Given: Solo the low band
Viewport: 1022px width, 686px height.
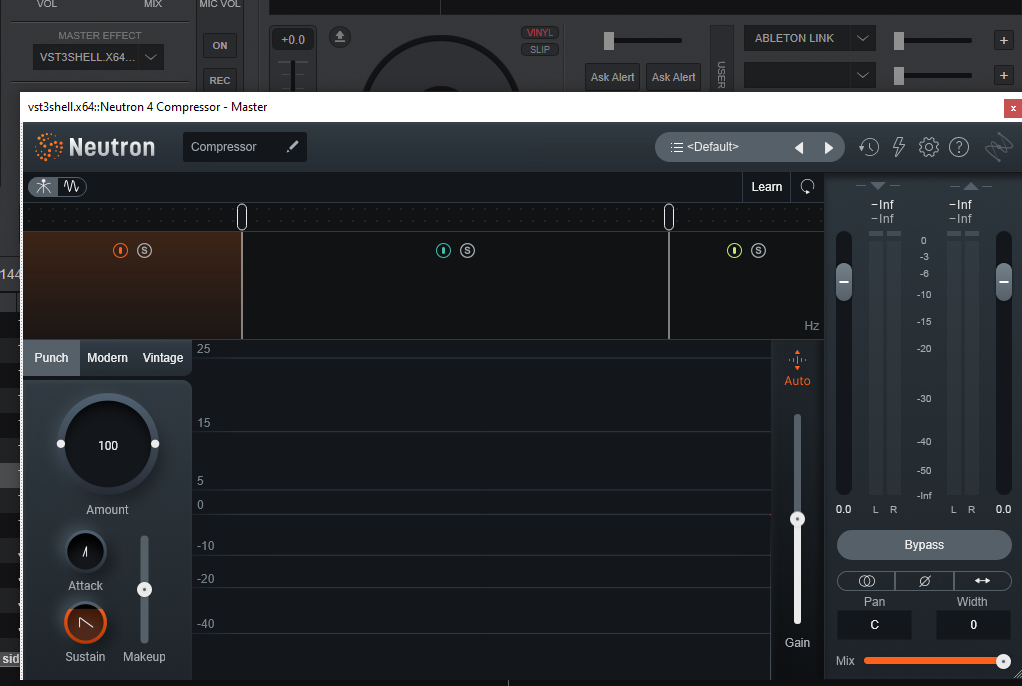Looking at the screenshot, I should (x=144, y=250).
